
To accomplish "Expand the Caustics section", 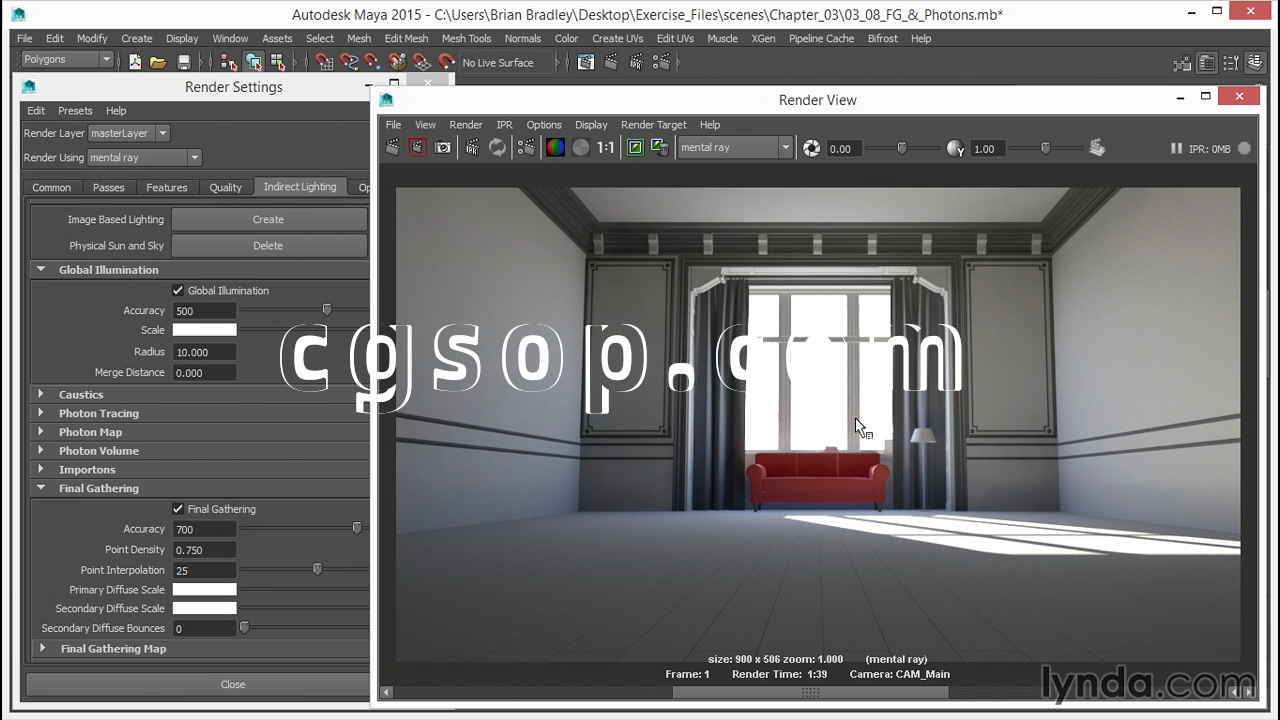I will [x=41, y=394].
